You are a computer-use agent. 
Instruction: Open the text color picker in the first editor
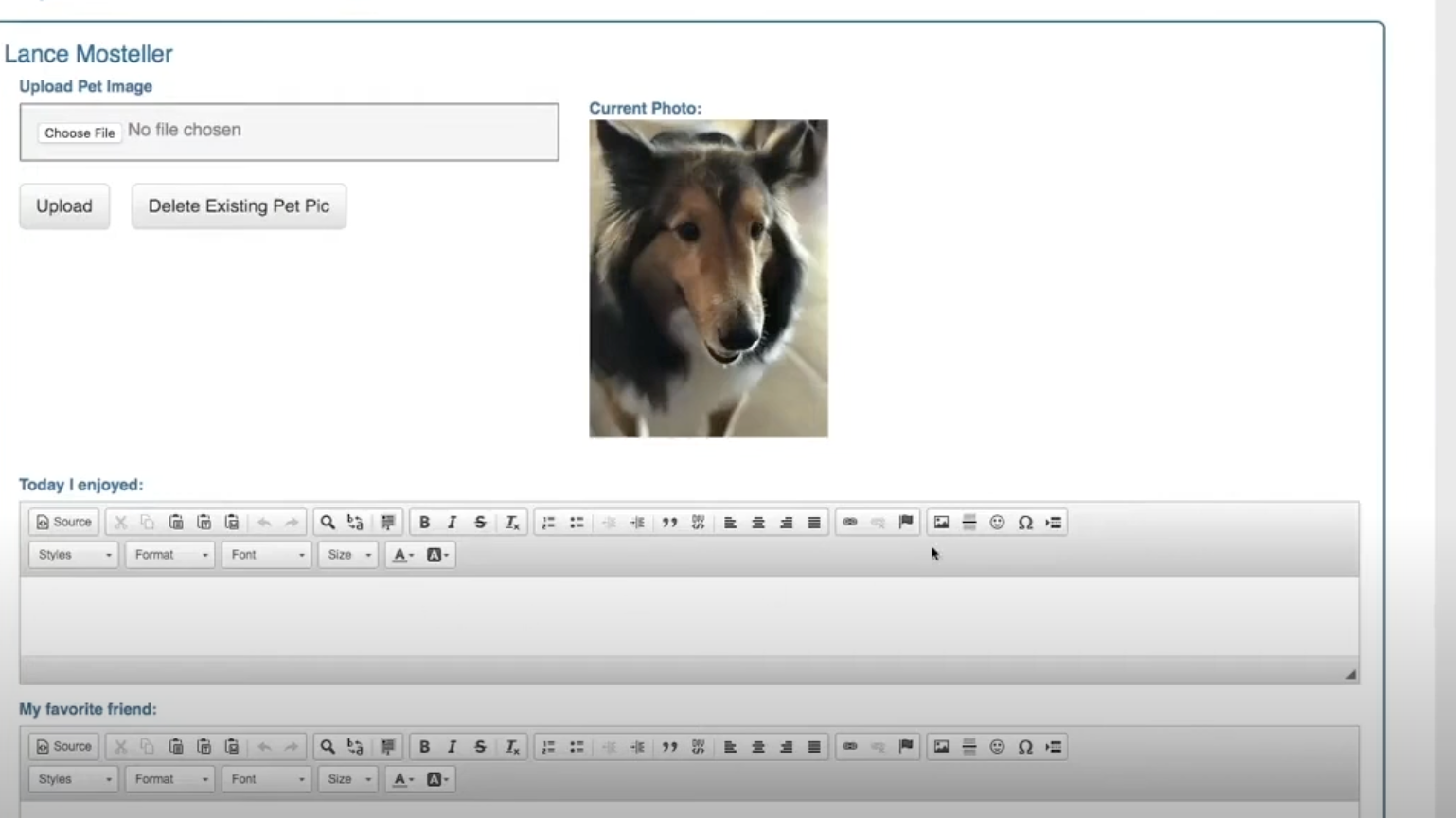[x=401, y=555]
